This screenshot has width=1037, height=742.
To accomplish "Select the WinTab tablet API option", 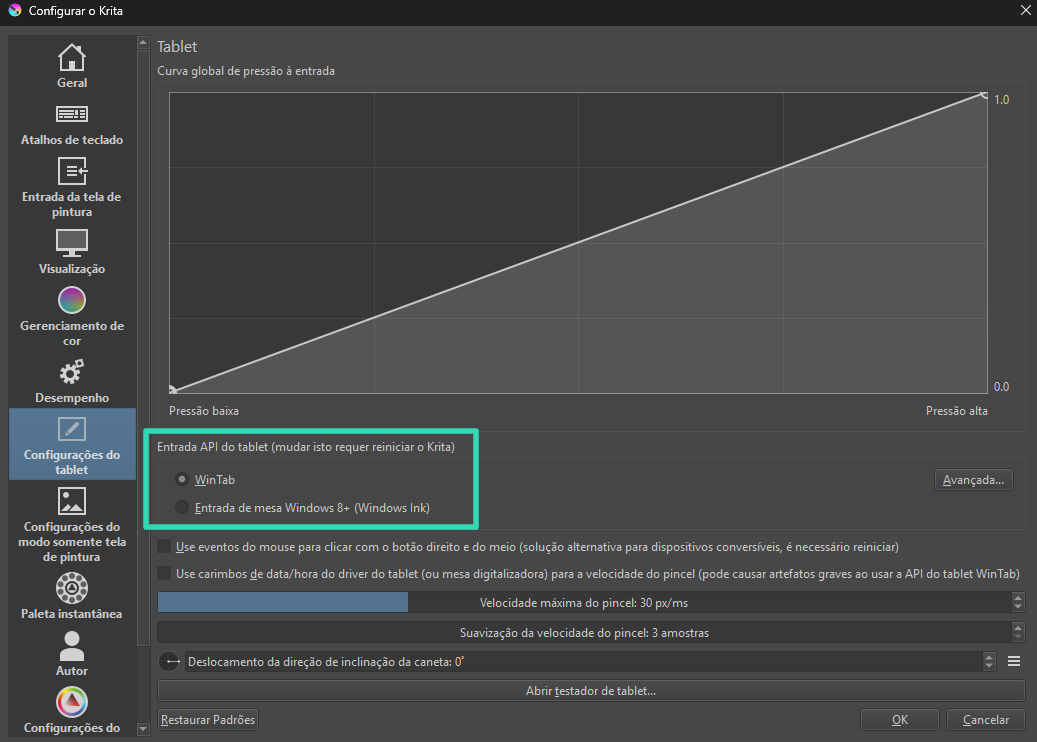I will (x=206, y=479).
